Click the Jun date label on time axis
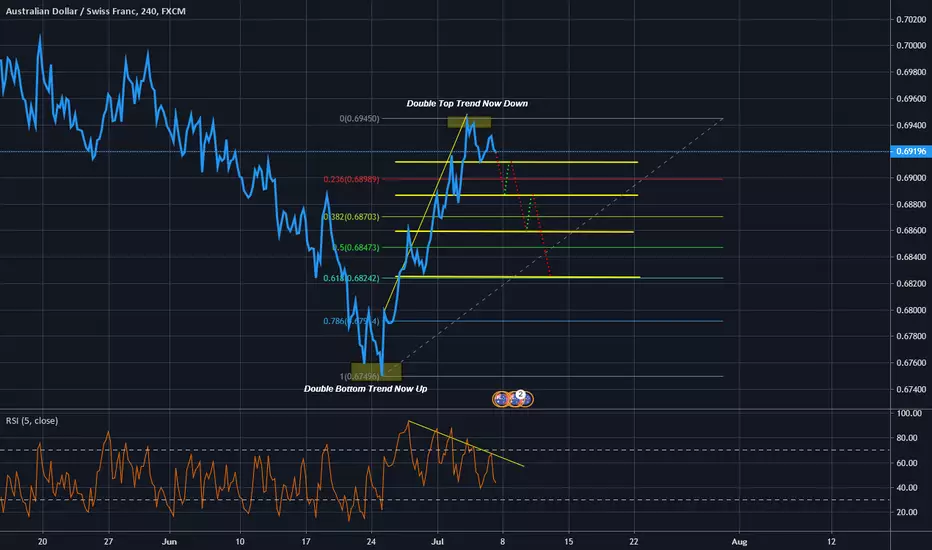 click(x=169, y=542)
